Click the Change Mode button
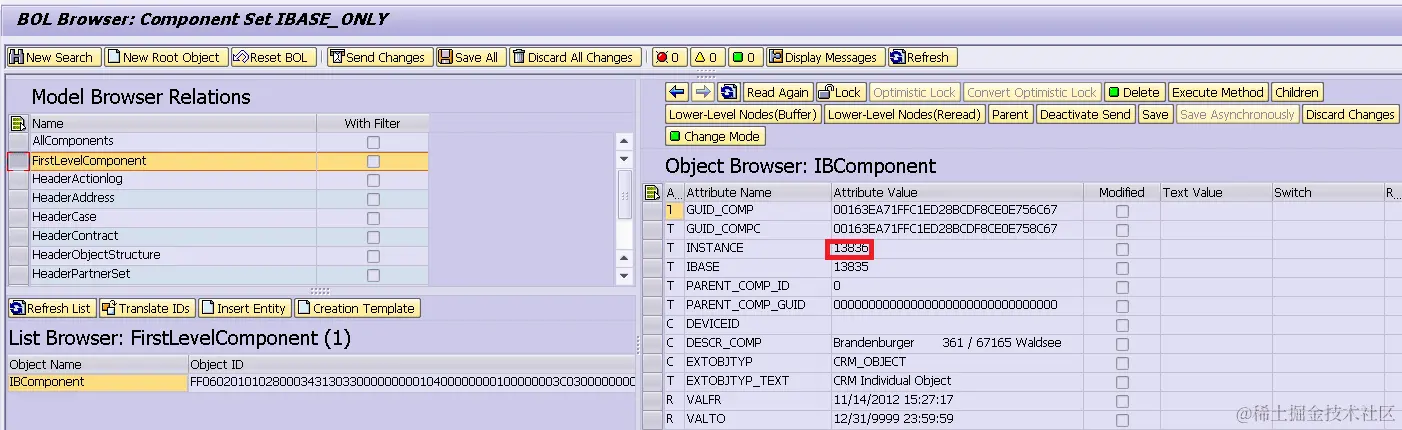1402x430 pixels. click(715, 136)
